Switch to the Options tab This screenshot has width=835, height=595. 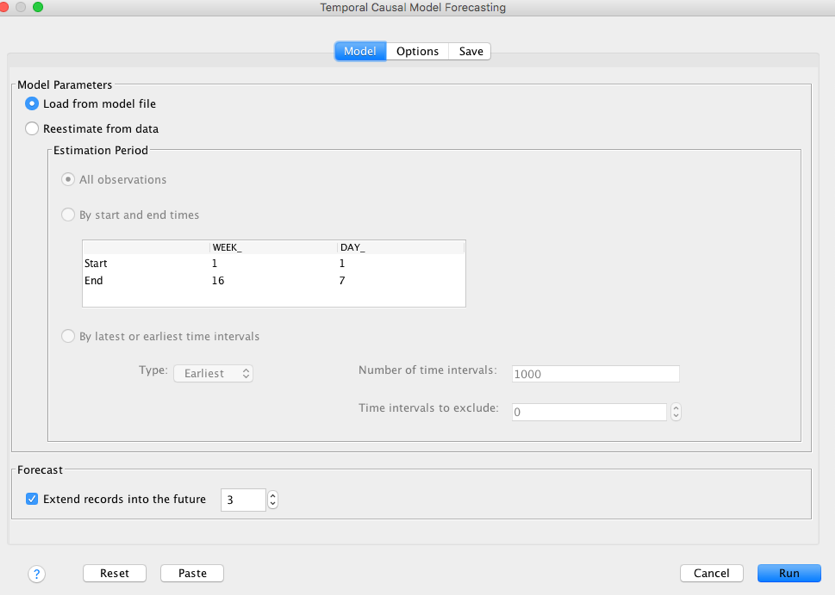pyautogui.click(x=418, y=51)
